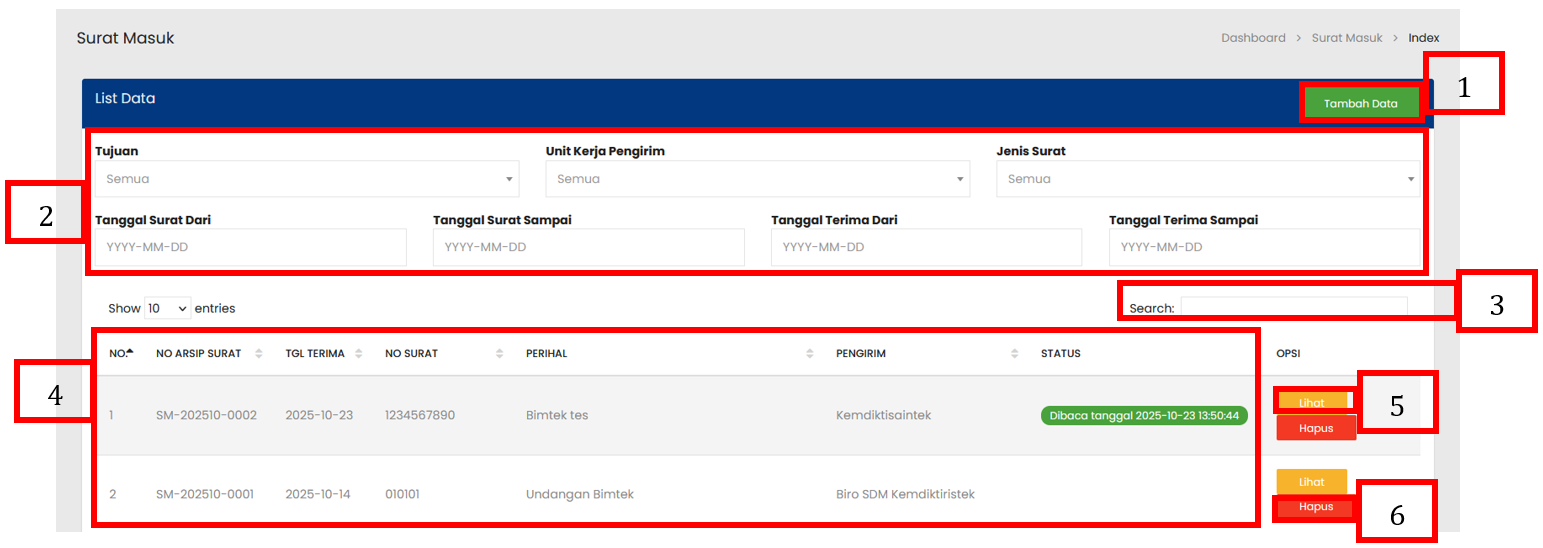This screenshot has height=548, width=1543.
Task: Sort by the NO ARSIP SURAT column
Action: (259, 353)
